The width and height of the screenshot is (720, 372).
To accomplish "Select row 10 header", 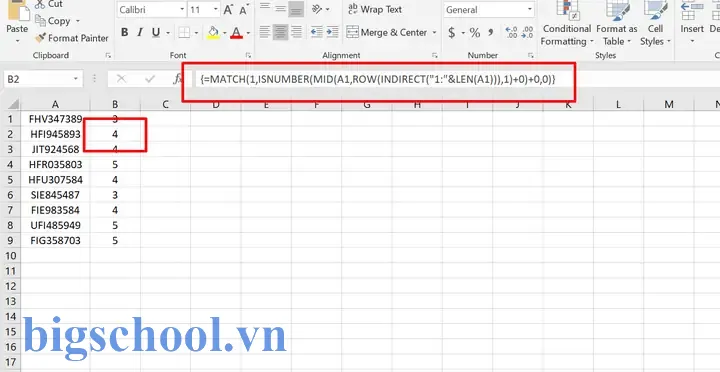I will pos(11,255).
